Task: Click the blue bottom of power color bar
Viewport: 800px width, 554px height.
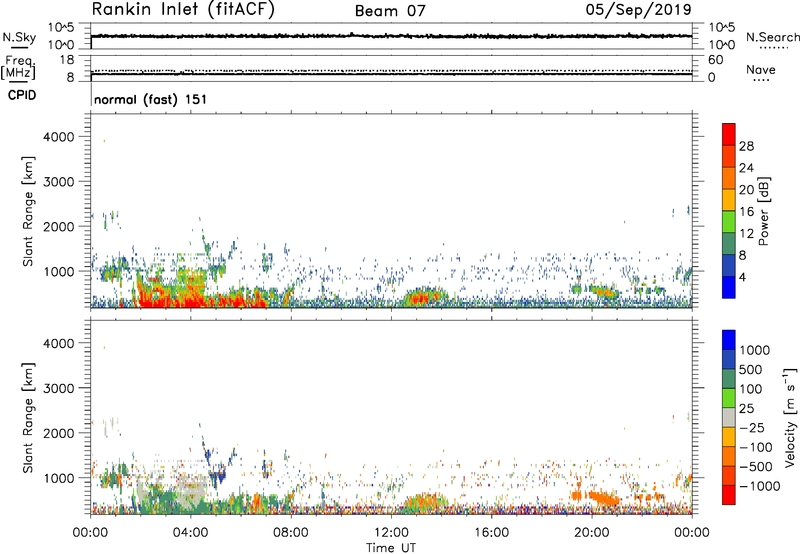Action: coord(729,287)
